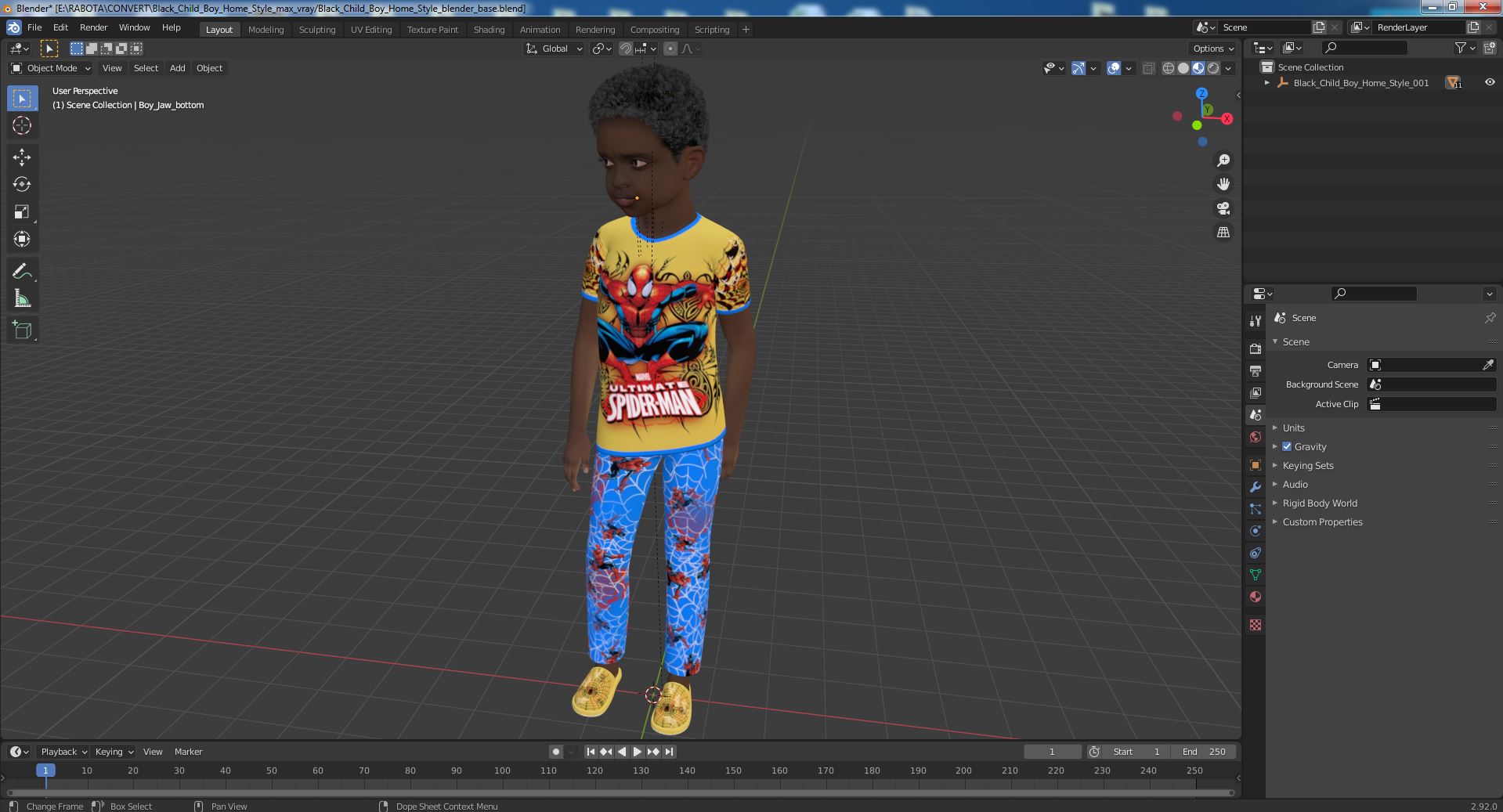Open the Options dropdown
Viewport: 1503px width, 812px height.
click(x=1212, y=49)
